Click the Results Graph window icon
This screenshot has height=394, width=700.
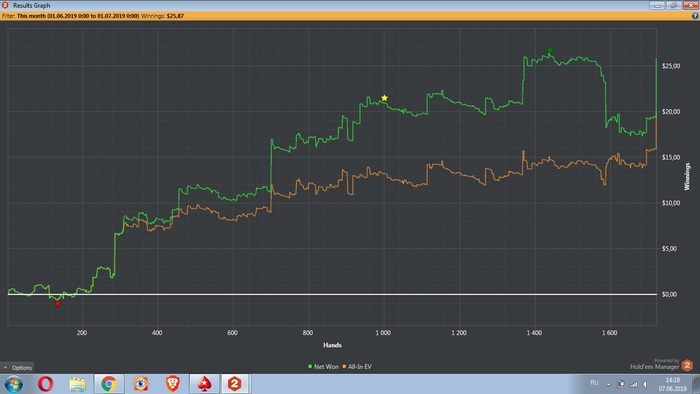click(5, 5)
